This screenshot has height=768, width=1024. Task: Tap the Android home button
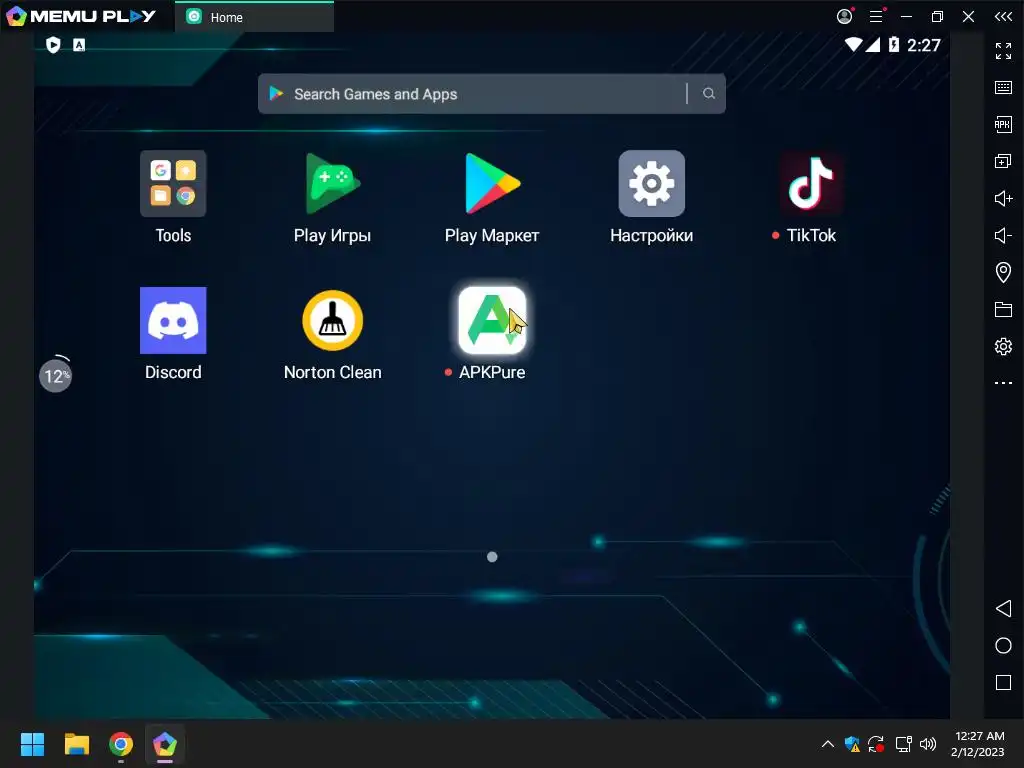[x=1003, y=646]
